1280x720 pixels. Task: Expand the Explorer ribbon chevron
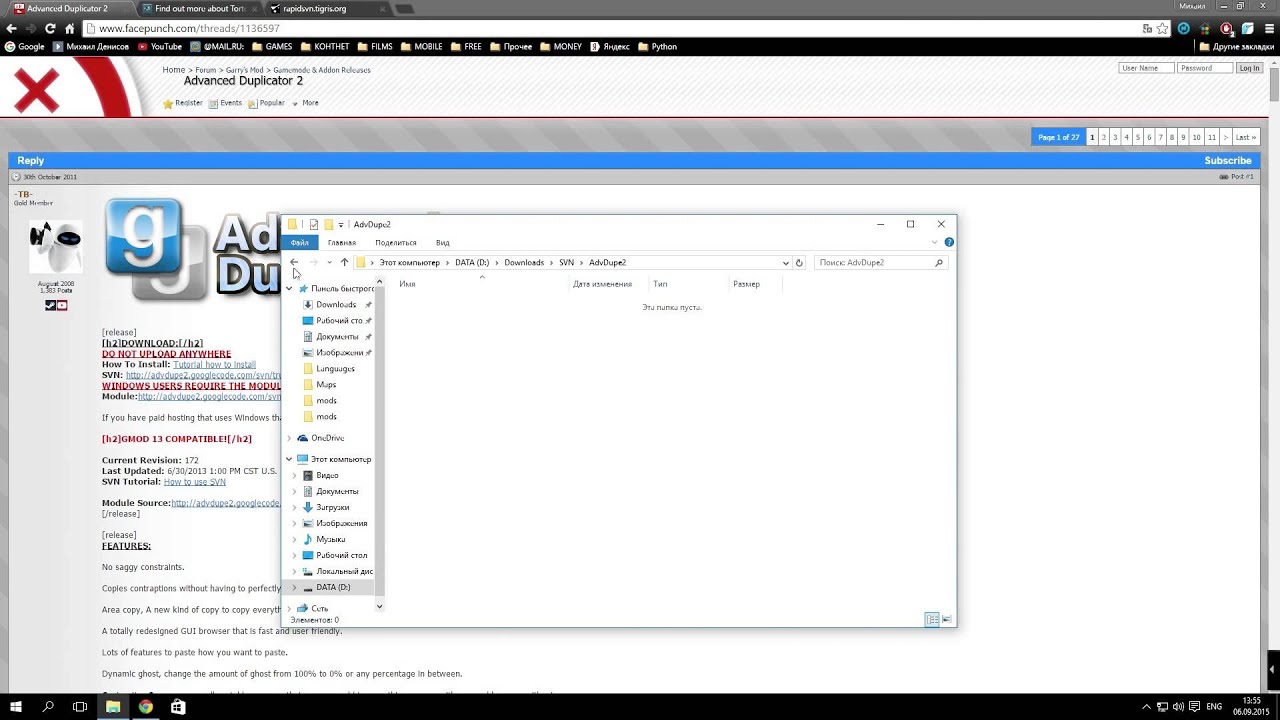tap(935, 242)
